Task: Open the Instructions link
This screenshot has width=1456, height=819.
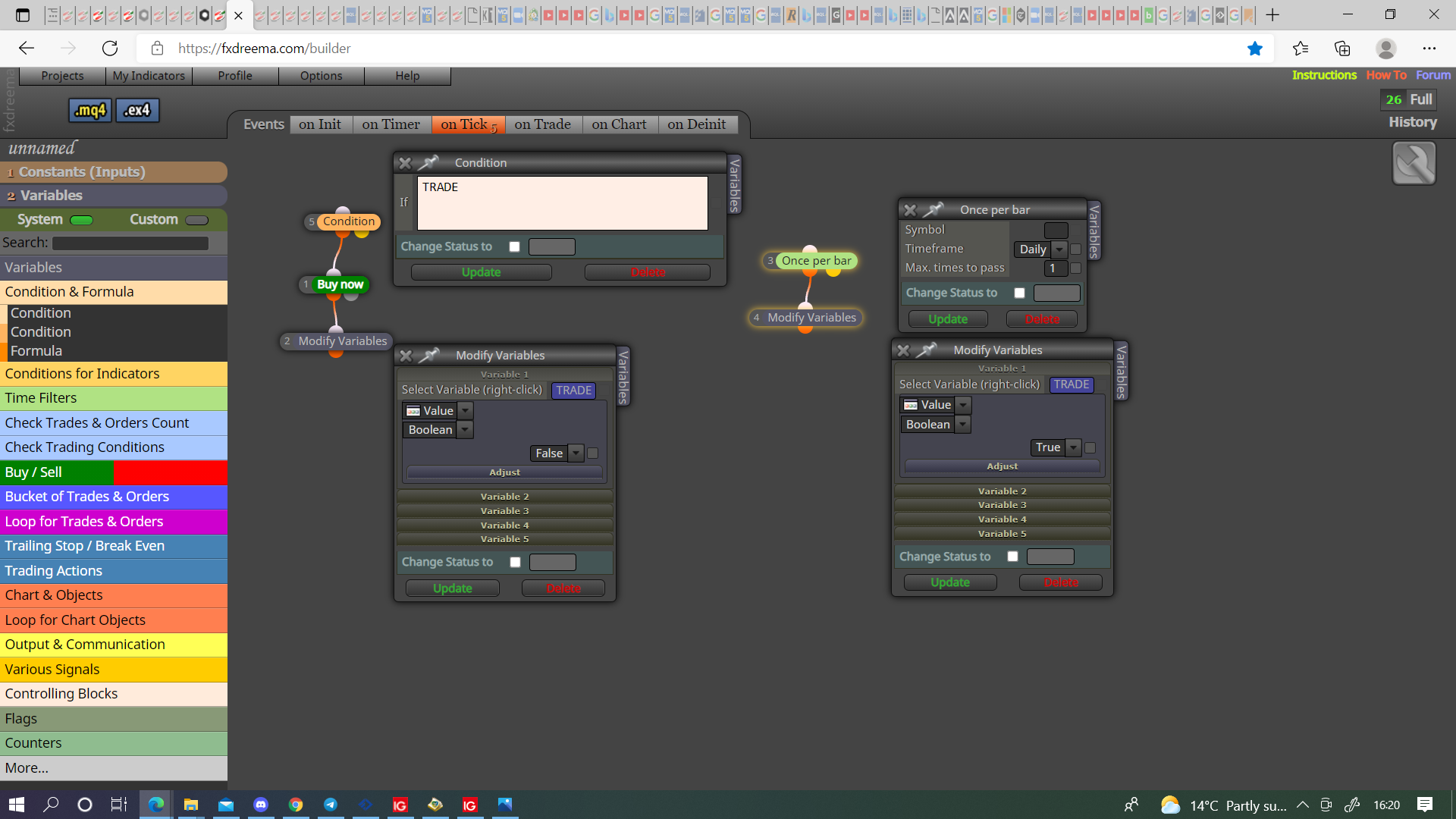Action: [x=1324, y=75]
